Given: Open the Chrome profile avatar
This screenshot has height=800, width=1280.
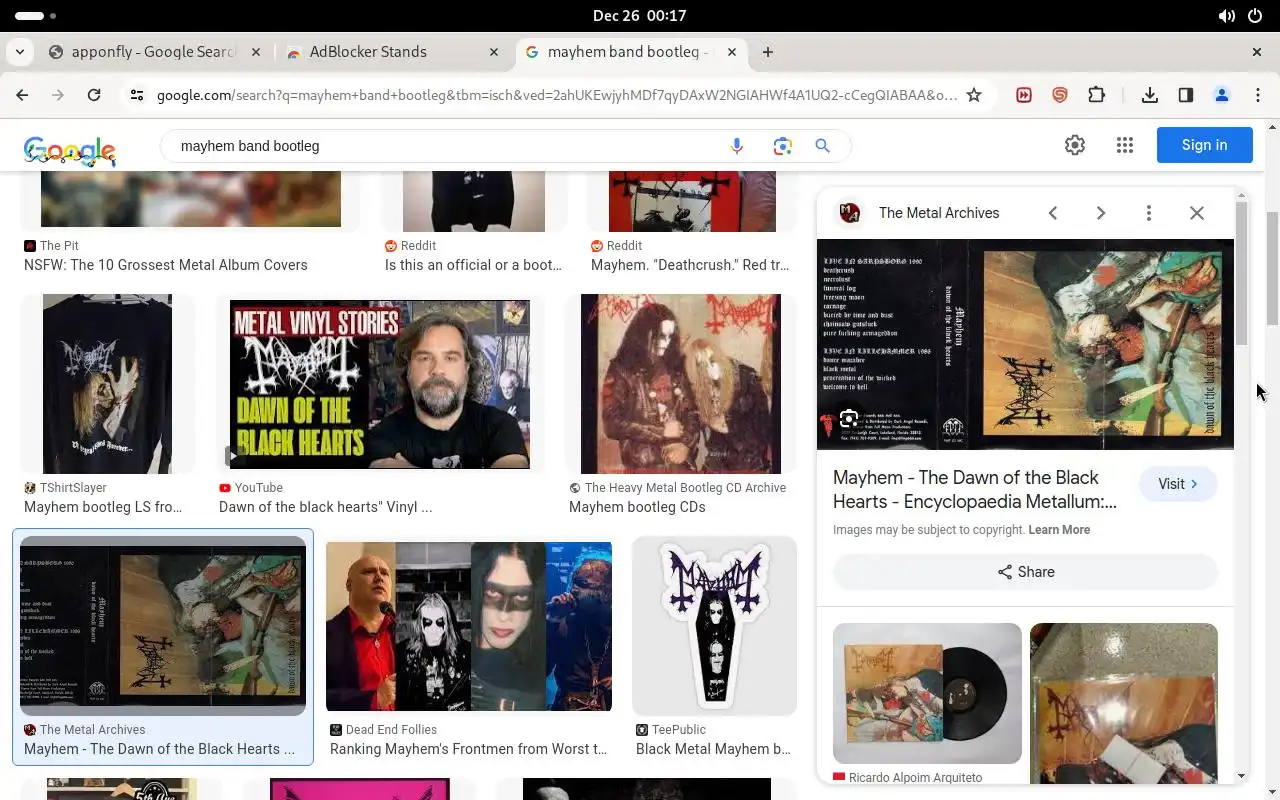Looking at the screenshot, I should coord(1221,95).
